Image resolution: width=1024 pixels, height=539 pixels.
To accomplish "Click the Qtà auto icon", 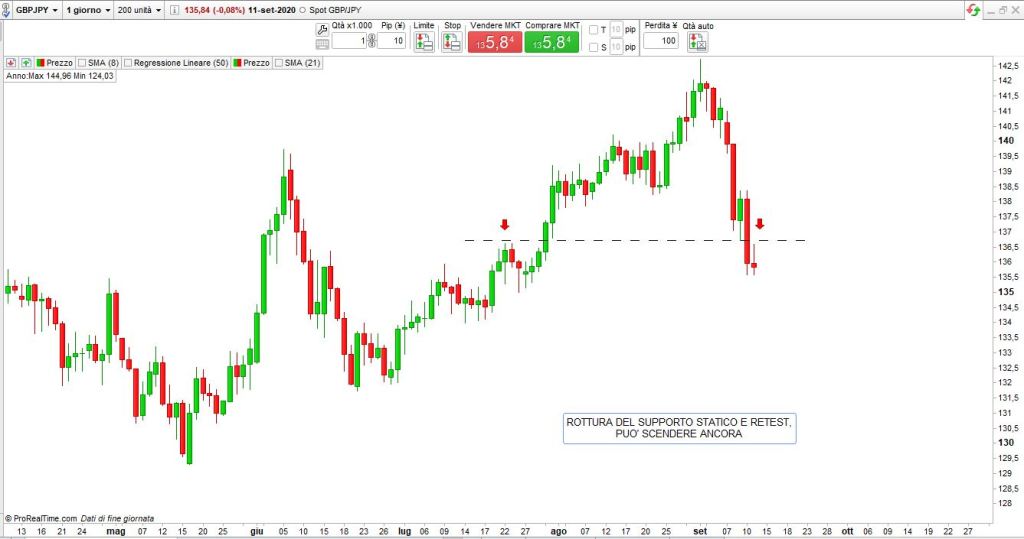I will [697, 42].
